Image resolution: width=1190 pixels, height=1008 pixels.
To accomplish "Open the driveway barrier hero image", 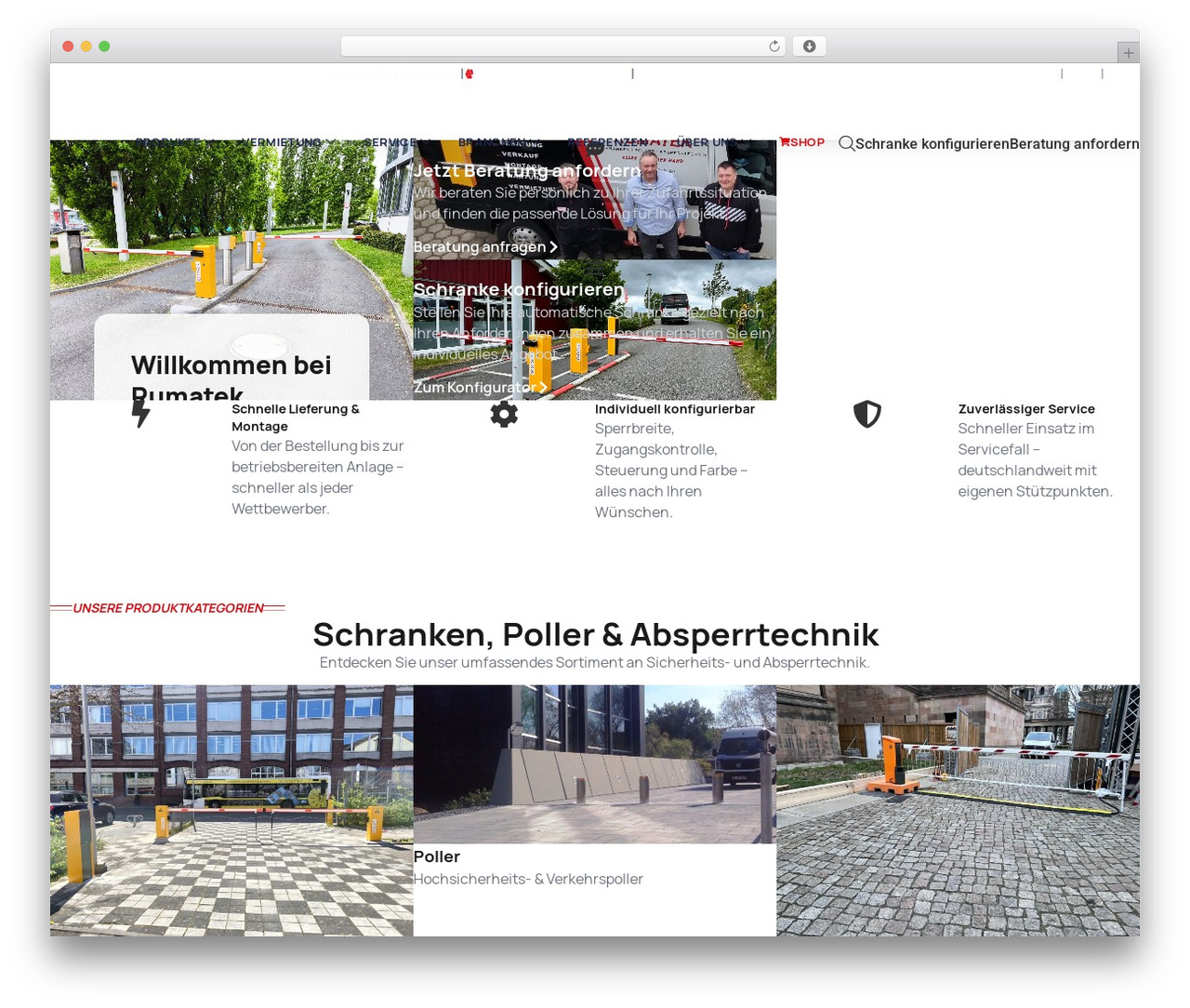I will click(x=231, y=270).
